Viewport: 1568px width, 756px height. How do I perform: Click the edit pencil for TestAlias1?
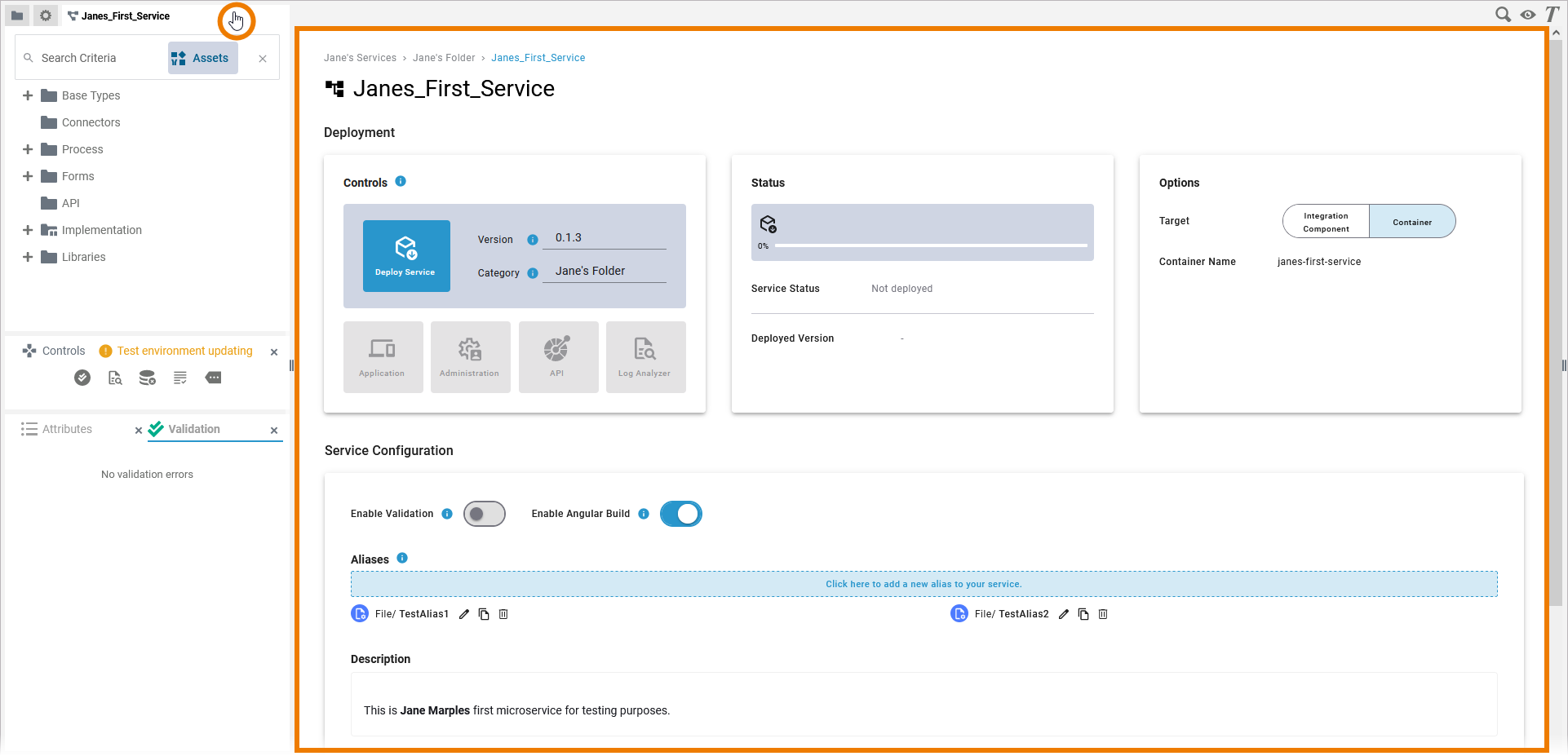464,614
